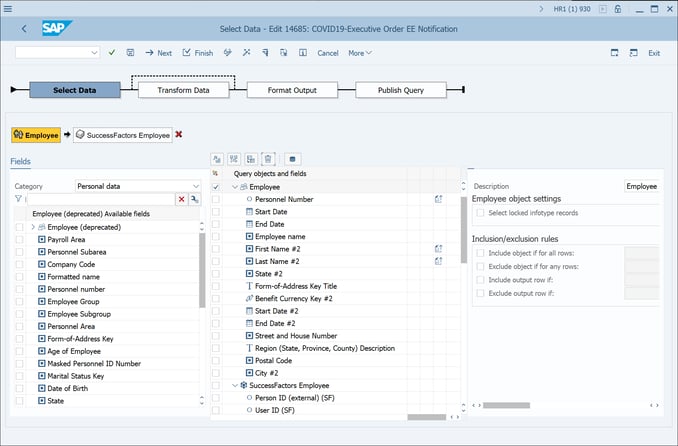Image resolution: width=678 pixels, height=446 pixels.
Task: Click the lock icon in title bar
Action: 618,9
